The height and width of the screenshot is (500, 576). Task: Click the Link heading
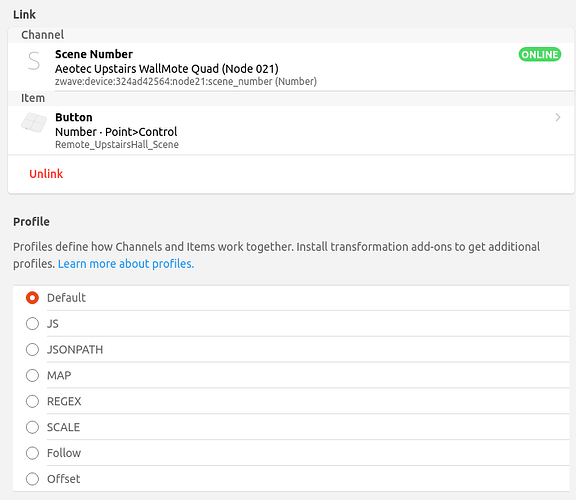tap(25, 14)
